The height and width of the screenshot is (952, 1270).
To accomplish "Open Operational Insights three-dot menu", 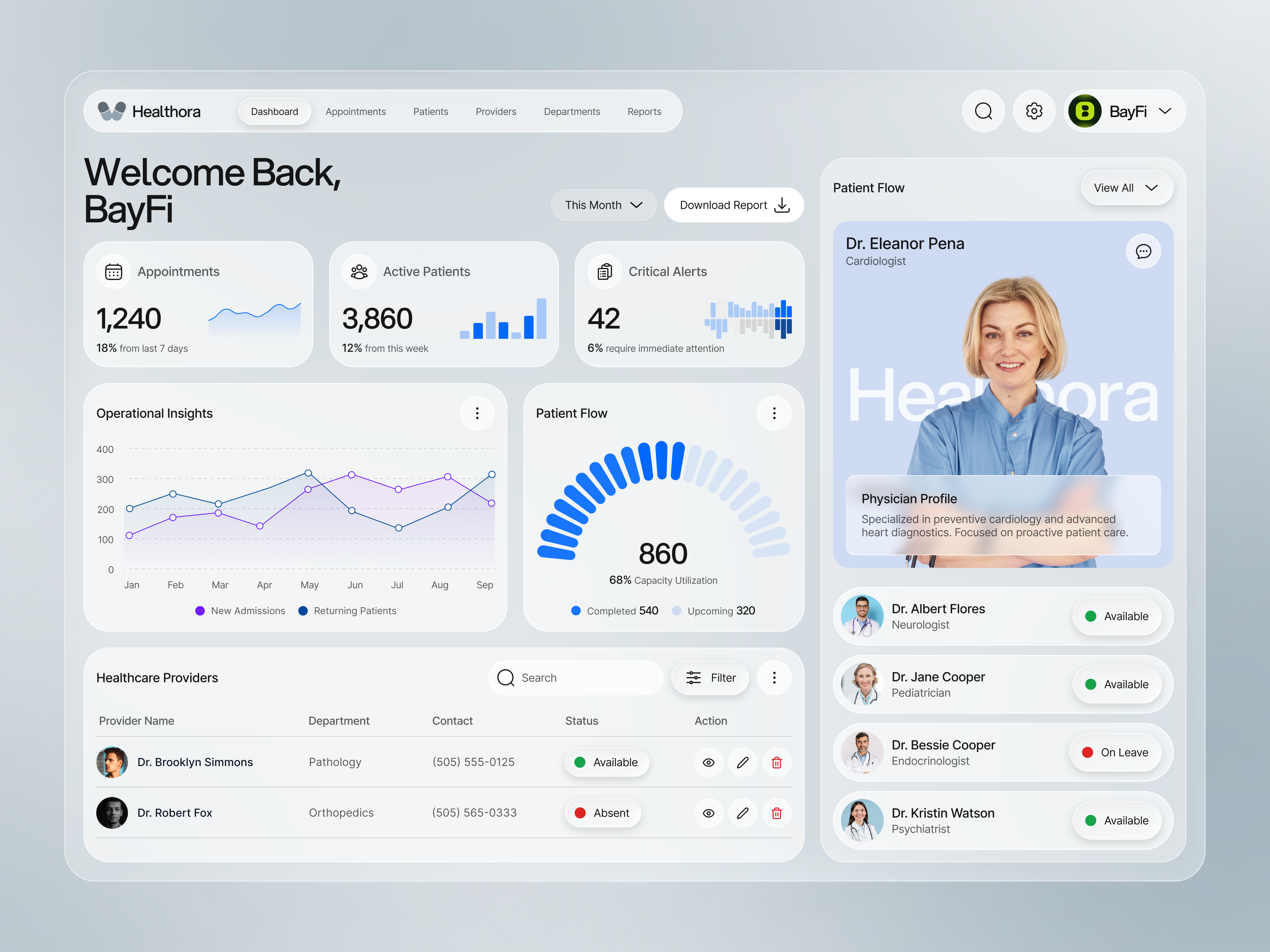I will click(477, 413).
